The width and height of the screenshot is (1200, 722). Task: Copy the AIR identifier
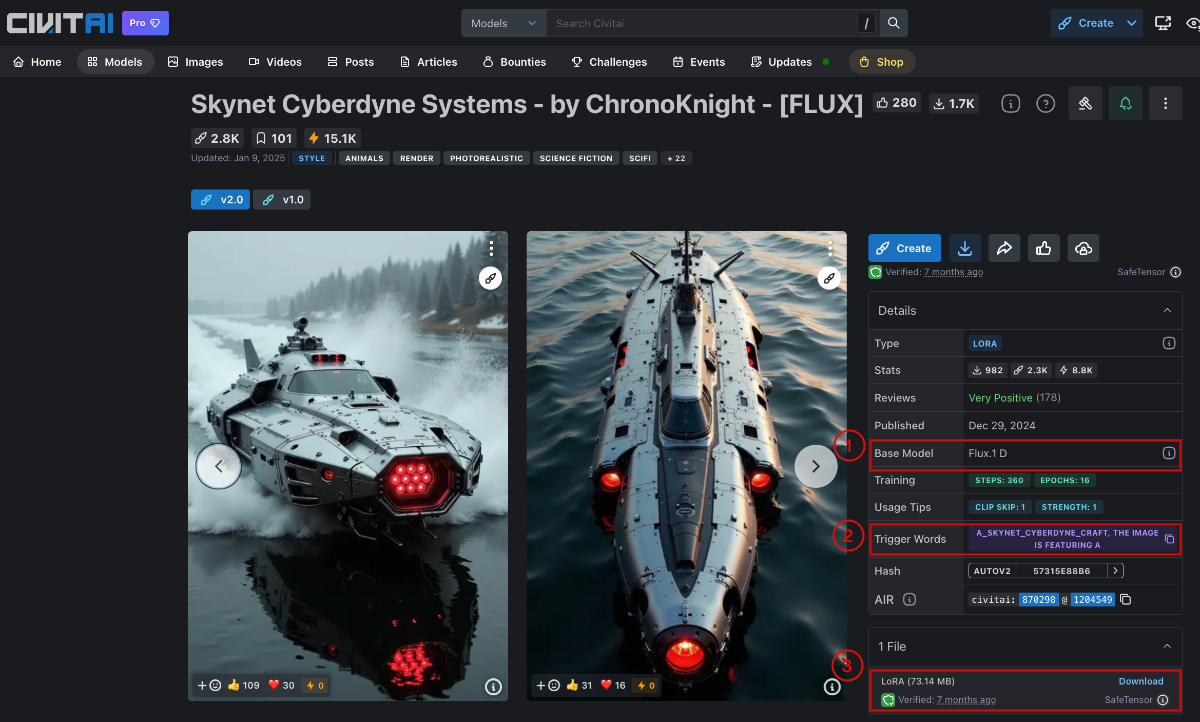click(x=1125, y=600)
